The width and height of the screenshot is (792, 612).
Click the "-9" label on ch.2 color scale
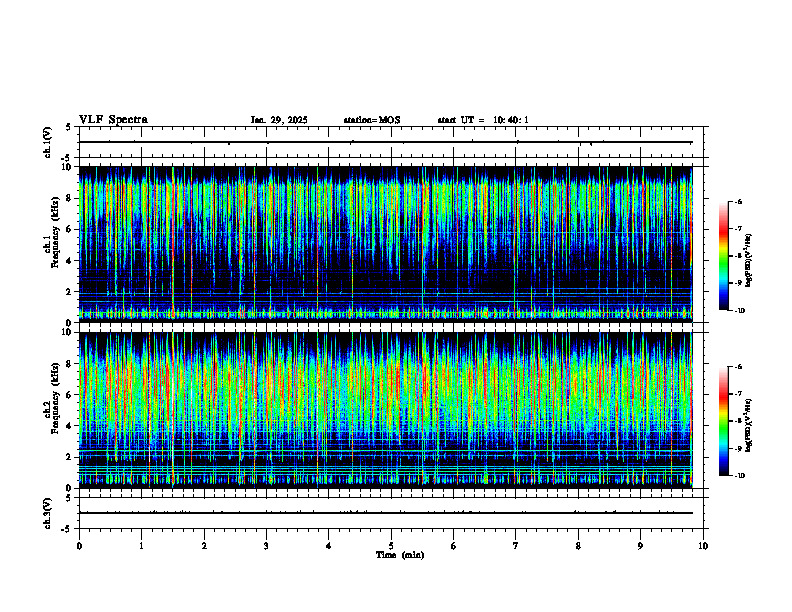tap(738, 448)
